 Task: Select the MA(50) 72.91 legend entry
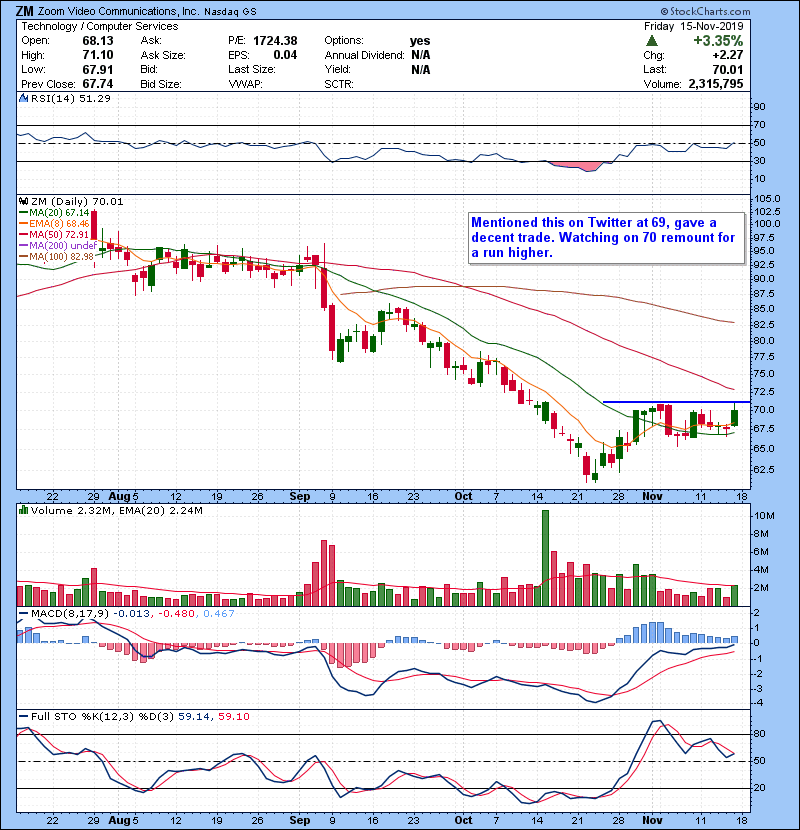[54, 234]
